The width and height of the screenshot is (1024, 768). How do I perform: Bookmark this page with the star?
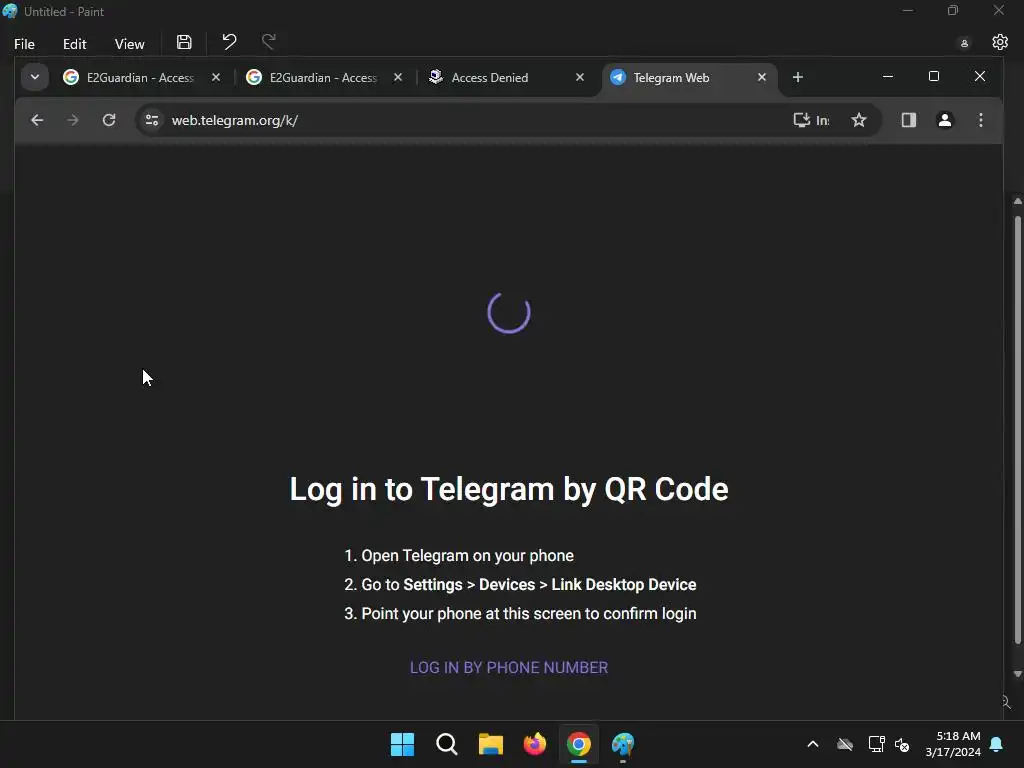point(859,120)
